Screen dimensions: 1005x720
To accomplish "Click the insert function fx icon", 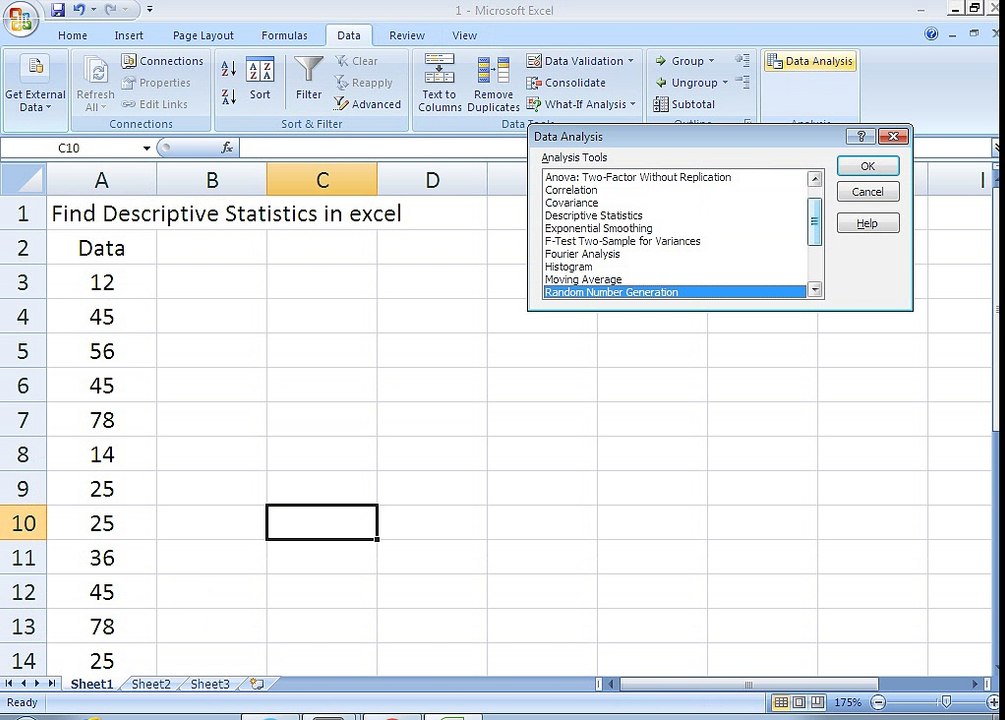I will (x=227, y=148).
